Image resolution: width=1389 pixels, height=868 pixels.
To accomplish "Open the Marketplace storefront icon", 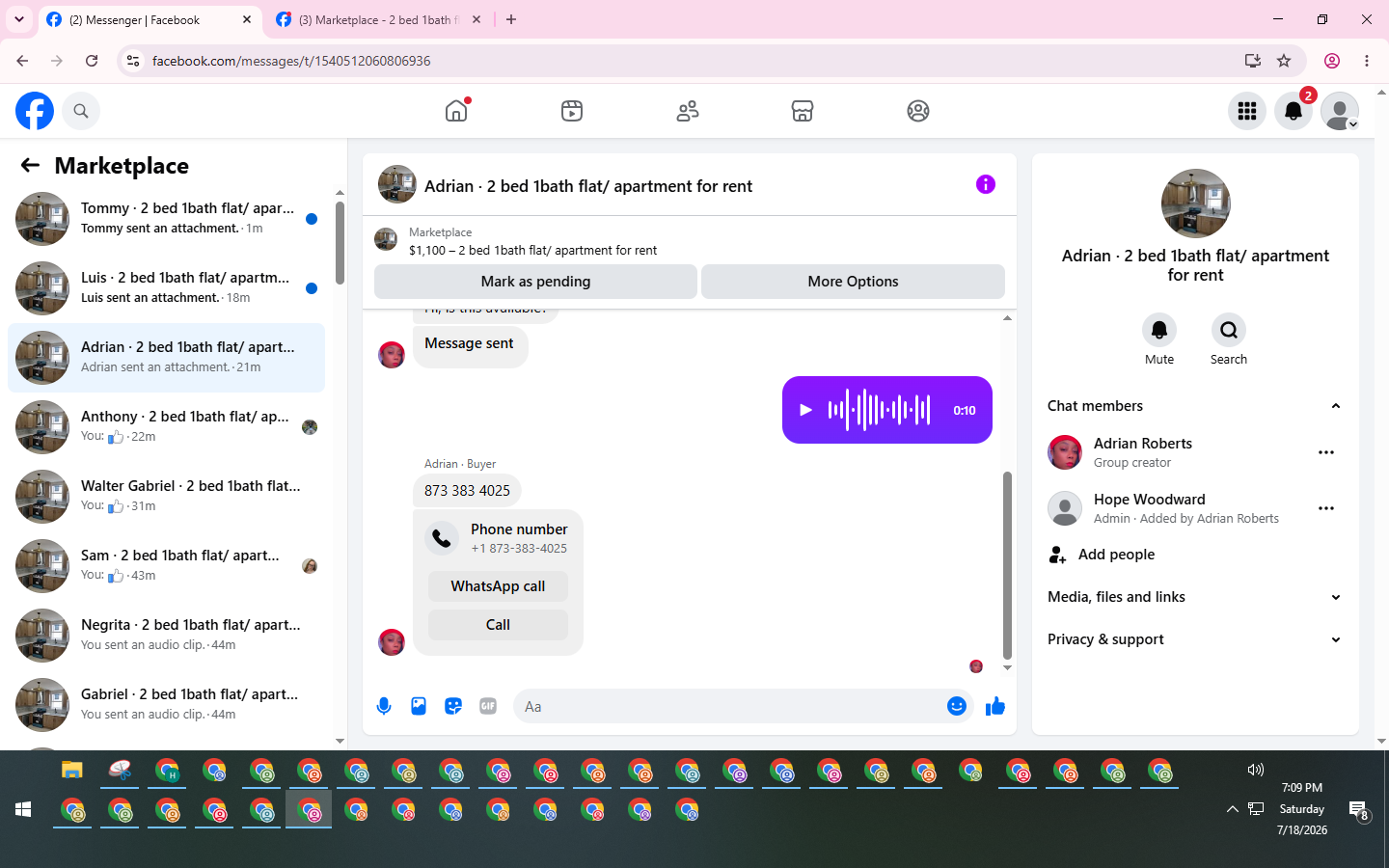I will [803, 111].
